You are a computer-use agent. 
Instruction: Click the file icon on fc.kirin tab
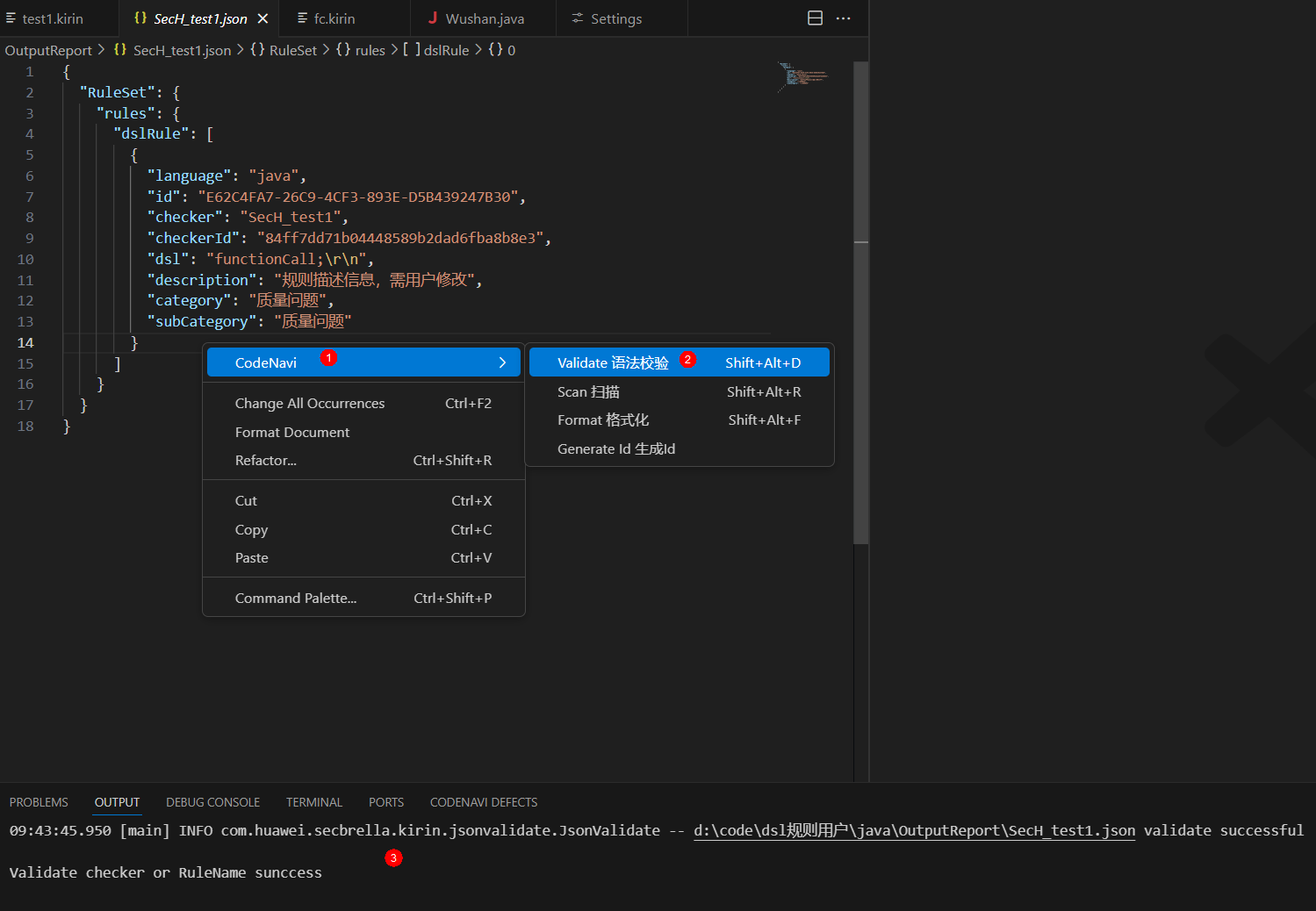(x=302, y=18)
